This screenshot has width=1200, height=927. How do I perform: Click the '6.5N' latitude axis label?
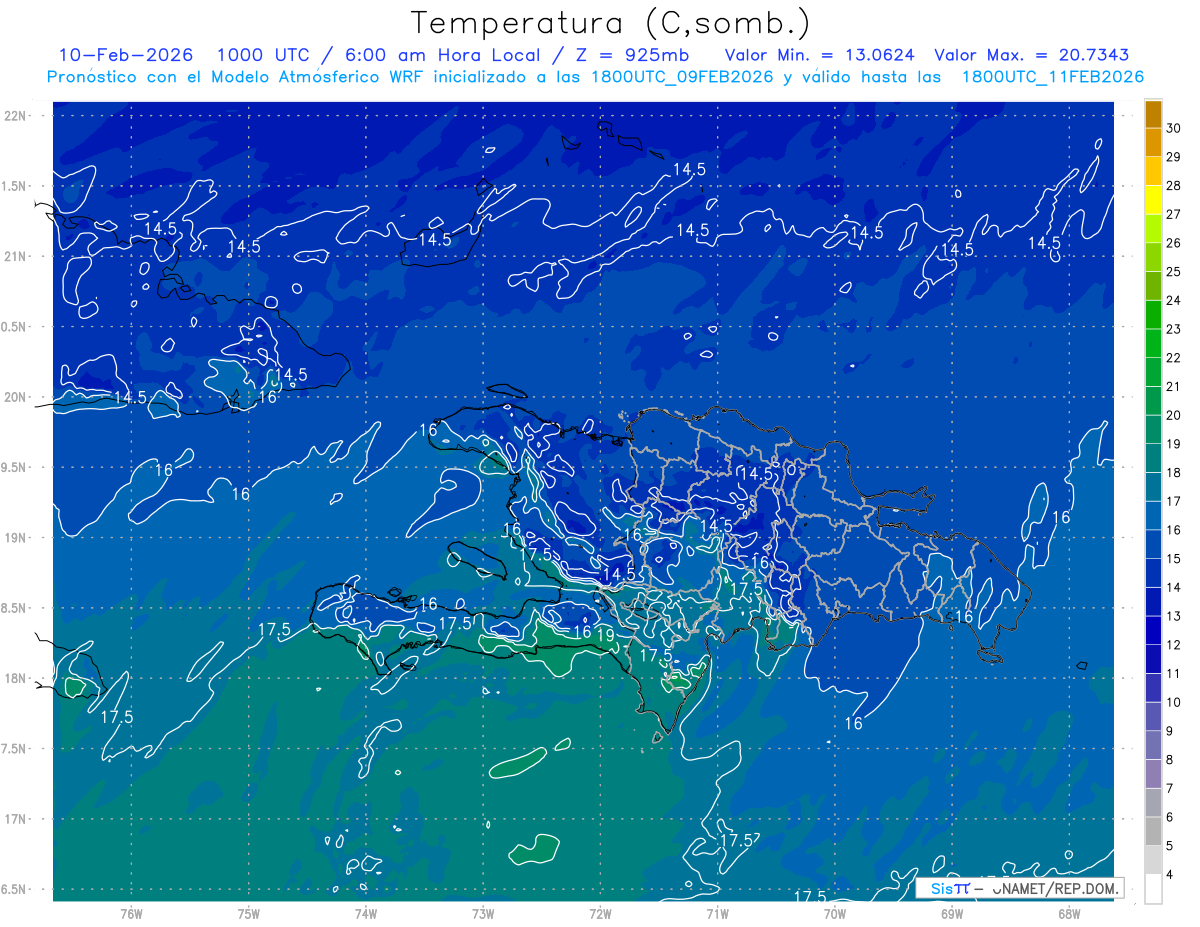coord(13,889)
